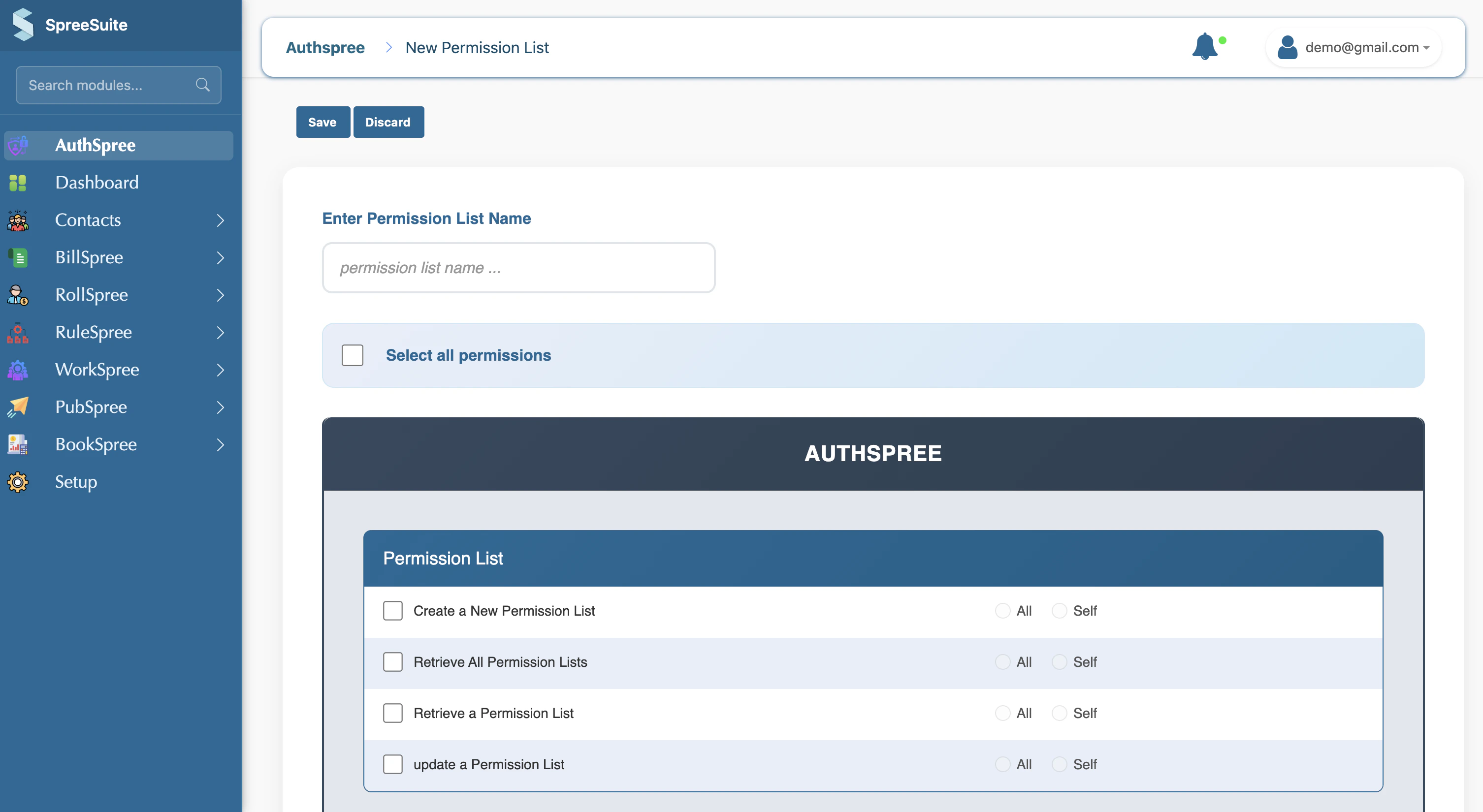The image size is (1483, 812).
Task: Open the BookSpree sidebar item
Action: (119, 444)
